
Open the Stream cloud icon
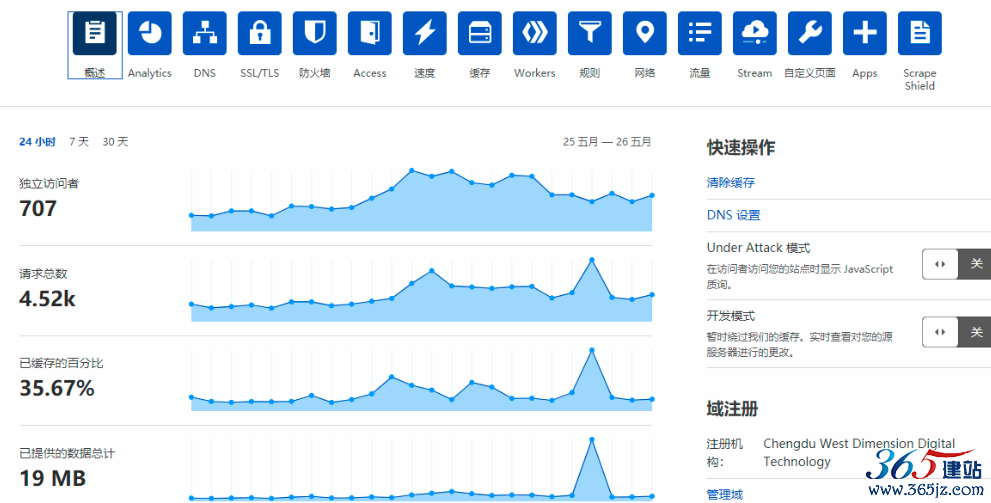click(755, 33)
